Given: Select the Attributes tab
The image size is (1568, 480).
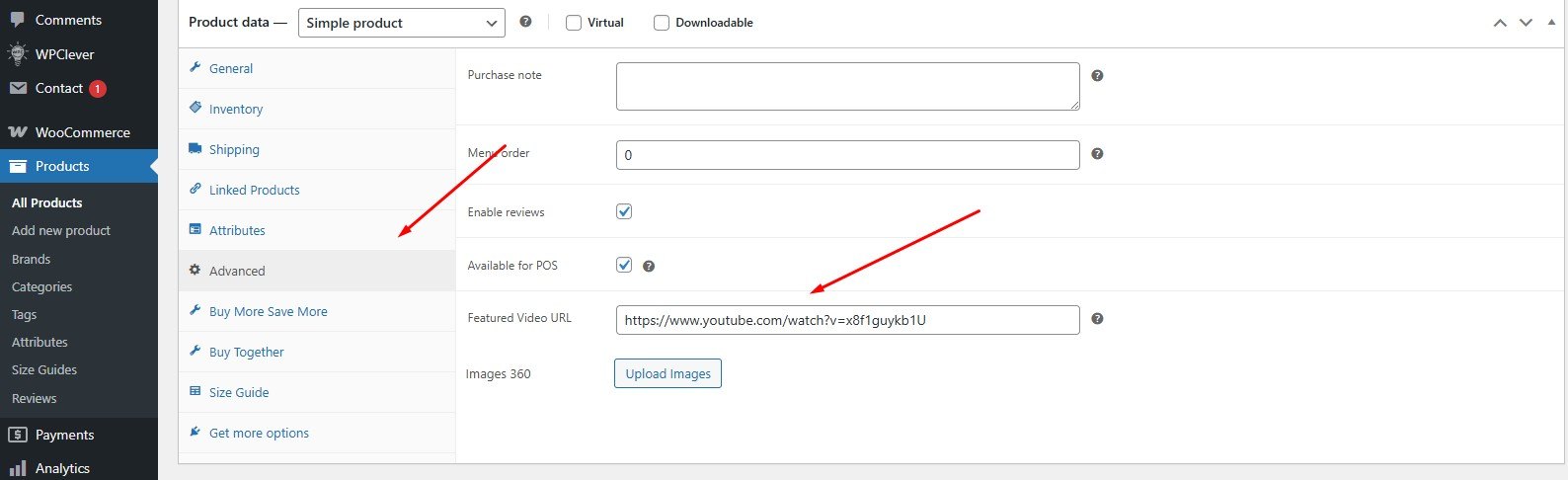Looking at the screenshot, I should pos(317,230).
